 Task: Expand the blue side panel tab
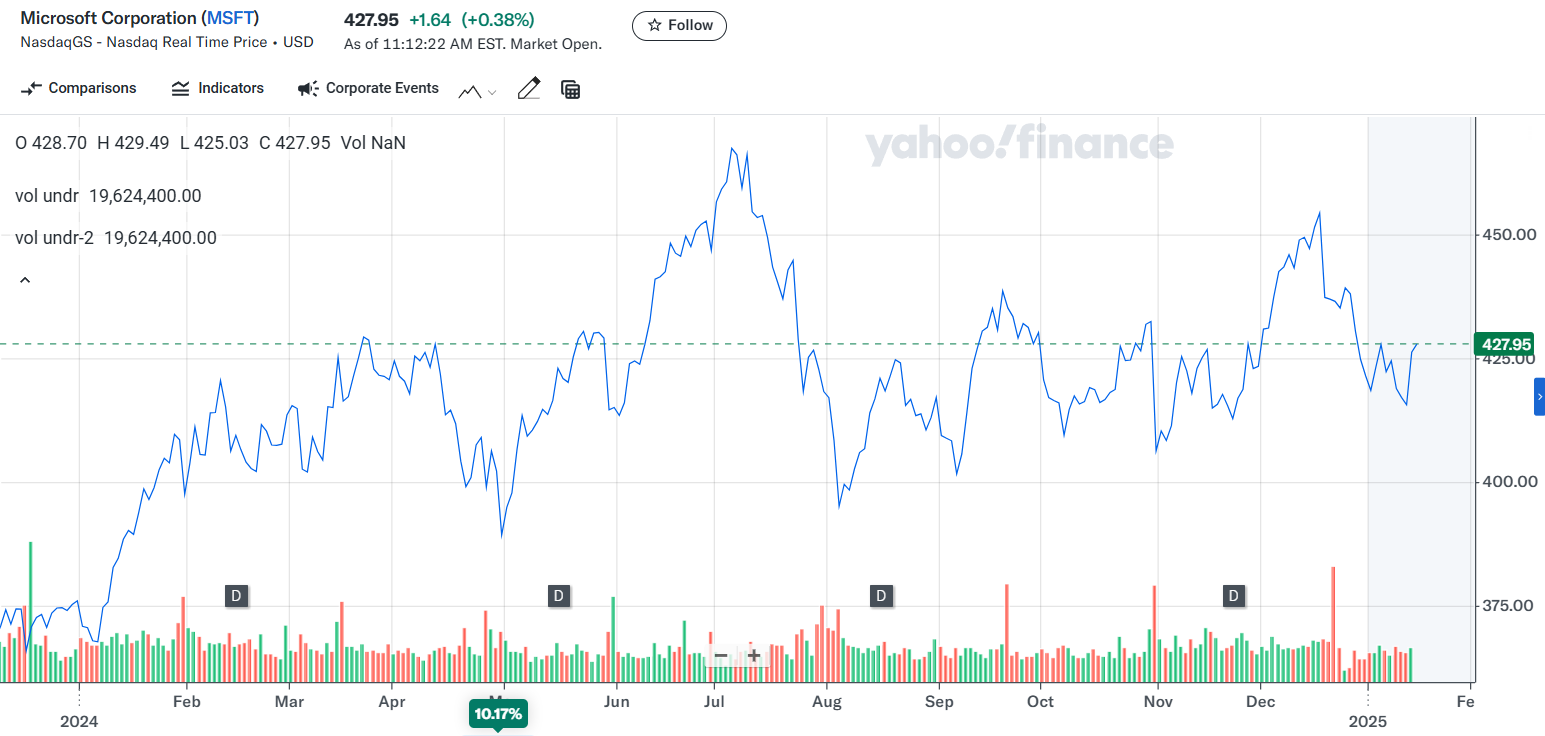pos(1539,397)
